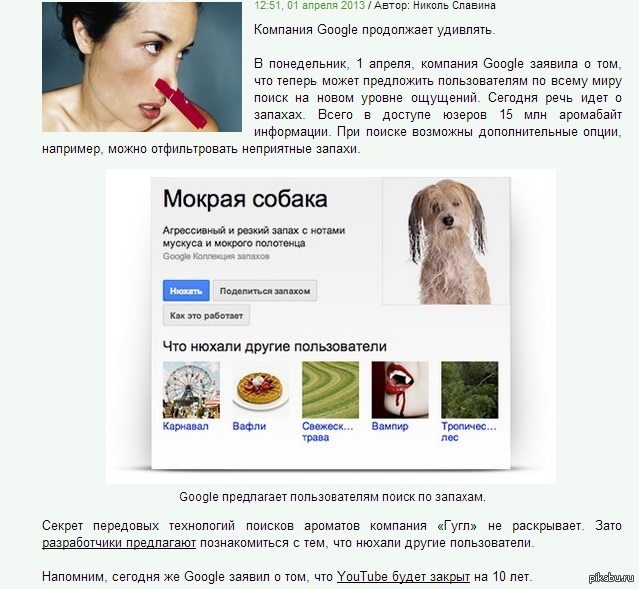Click the Свежеск… трава link
The height and width of the screenshot is (589, 639).
click(x=328, y=432)
